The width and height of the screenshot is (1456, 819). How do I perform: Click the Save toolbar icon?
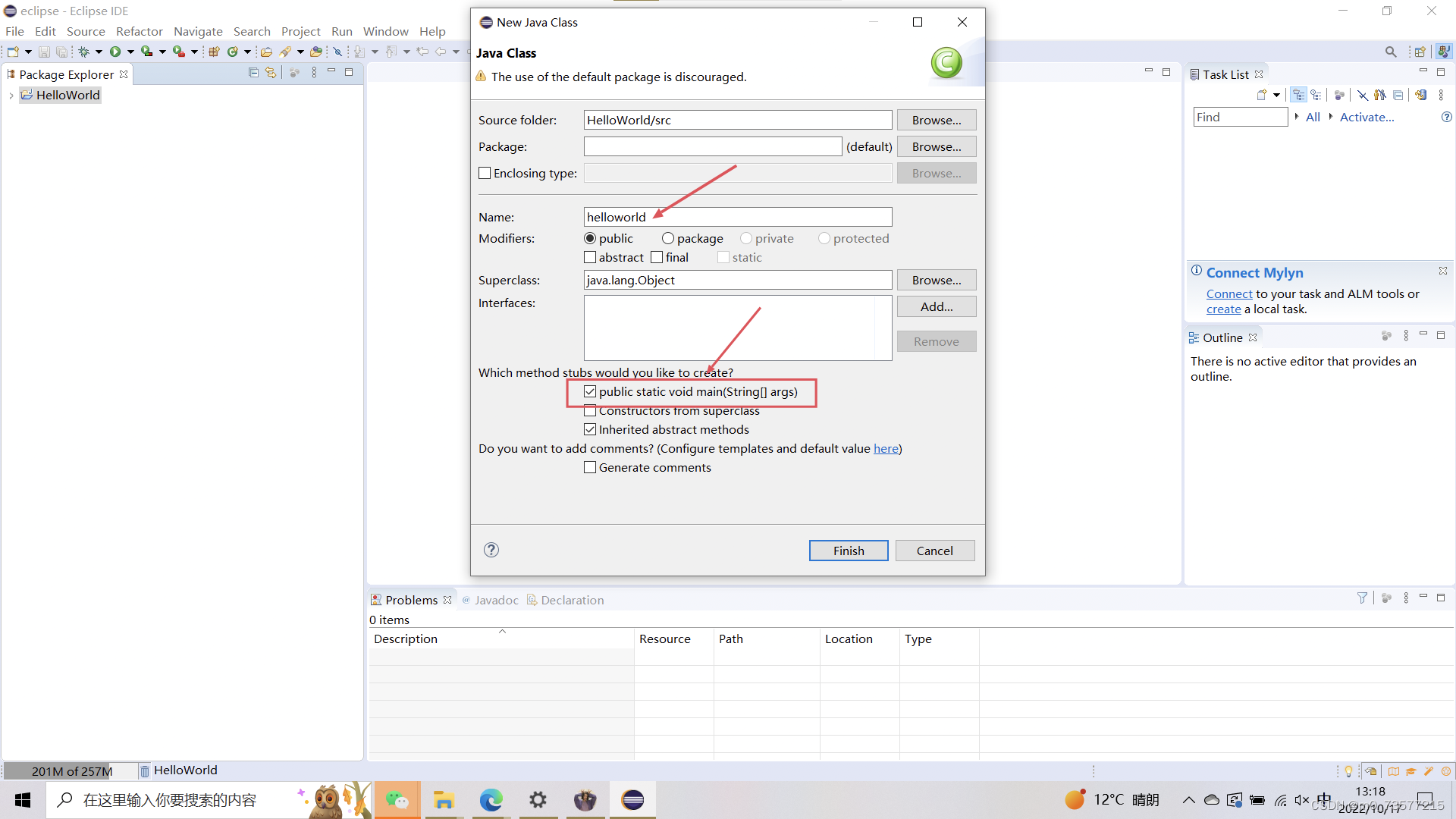click(x=44, y=52)
